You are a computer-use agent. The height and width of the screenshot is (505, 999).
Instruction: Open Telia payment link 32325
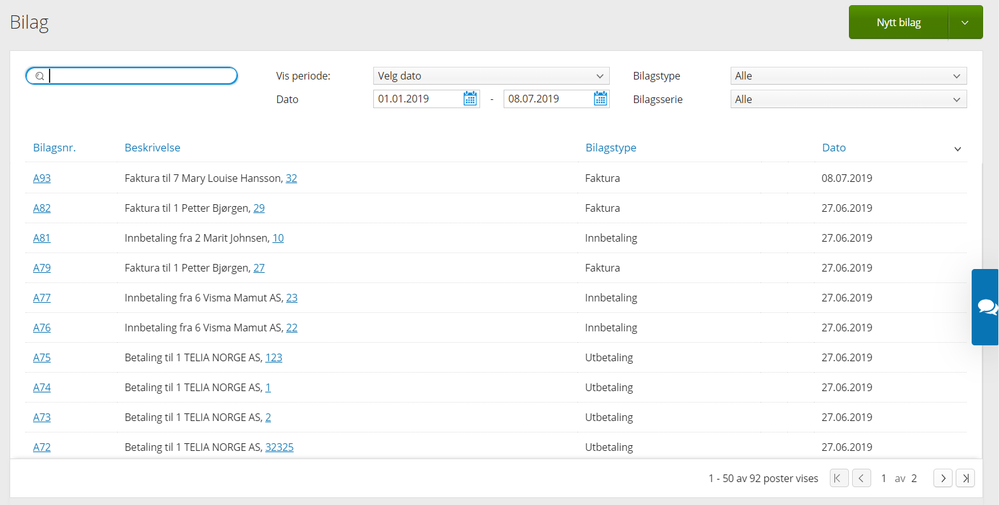click(280, 447)
